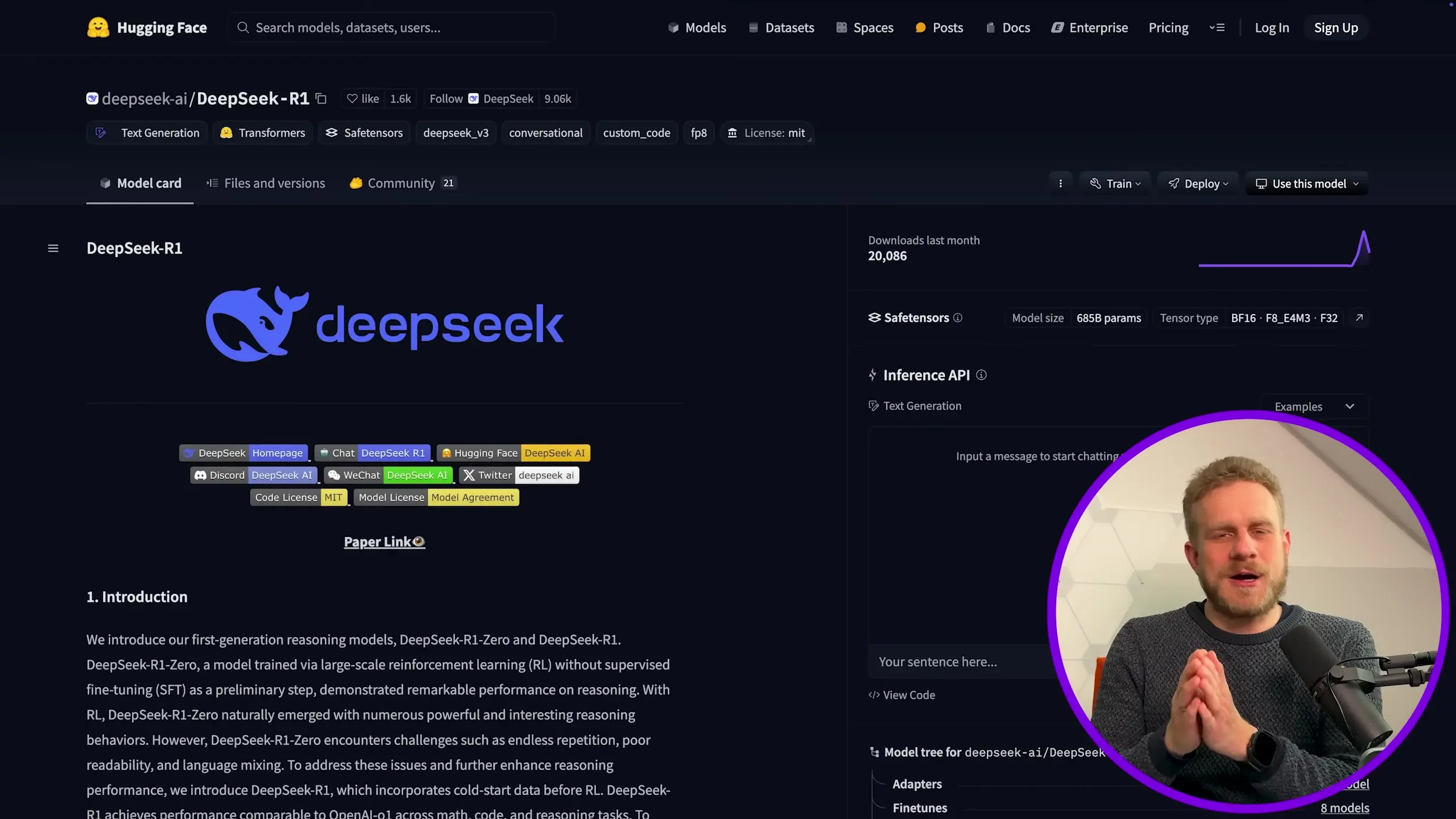1456x819 pixels.
Task: Open the DeepSeek Homepage badge
Action: (243, 453)
